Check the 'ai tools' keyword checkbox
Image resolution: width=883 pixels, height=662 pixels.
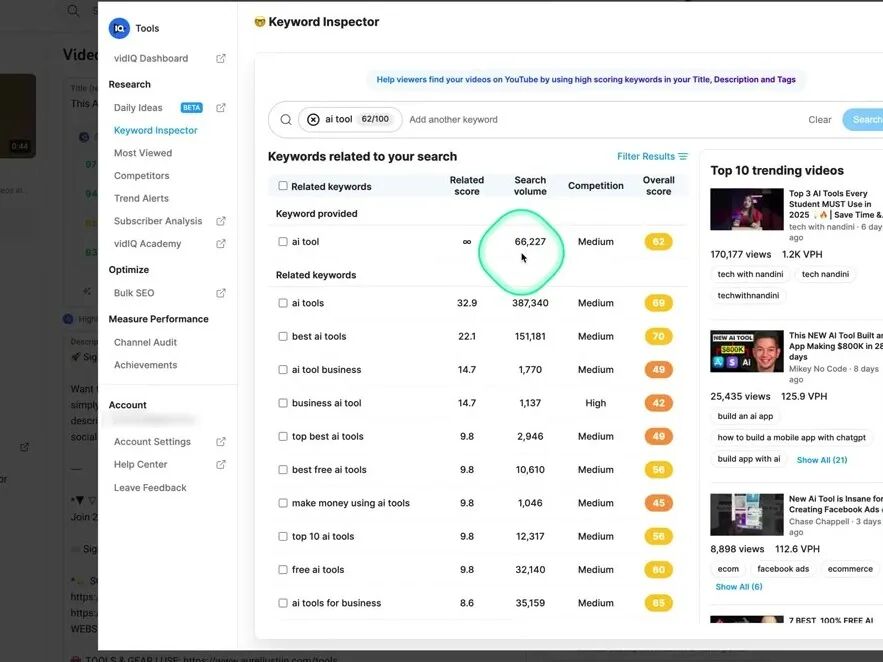click(282, 302)
